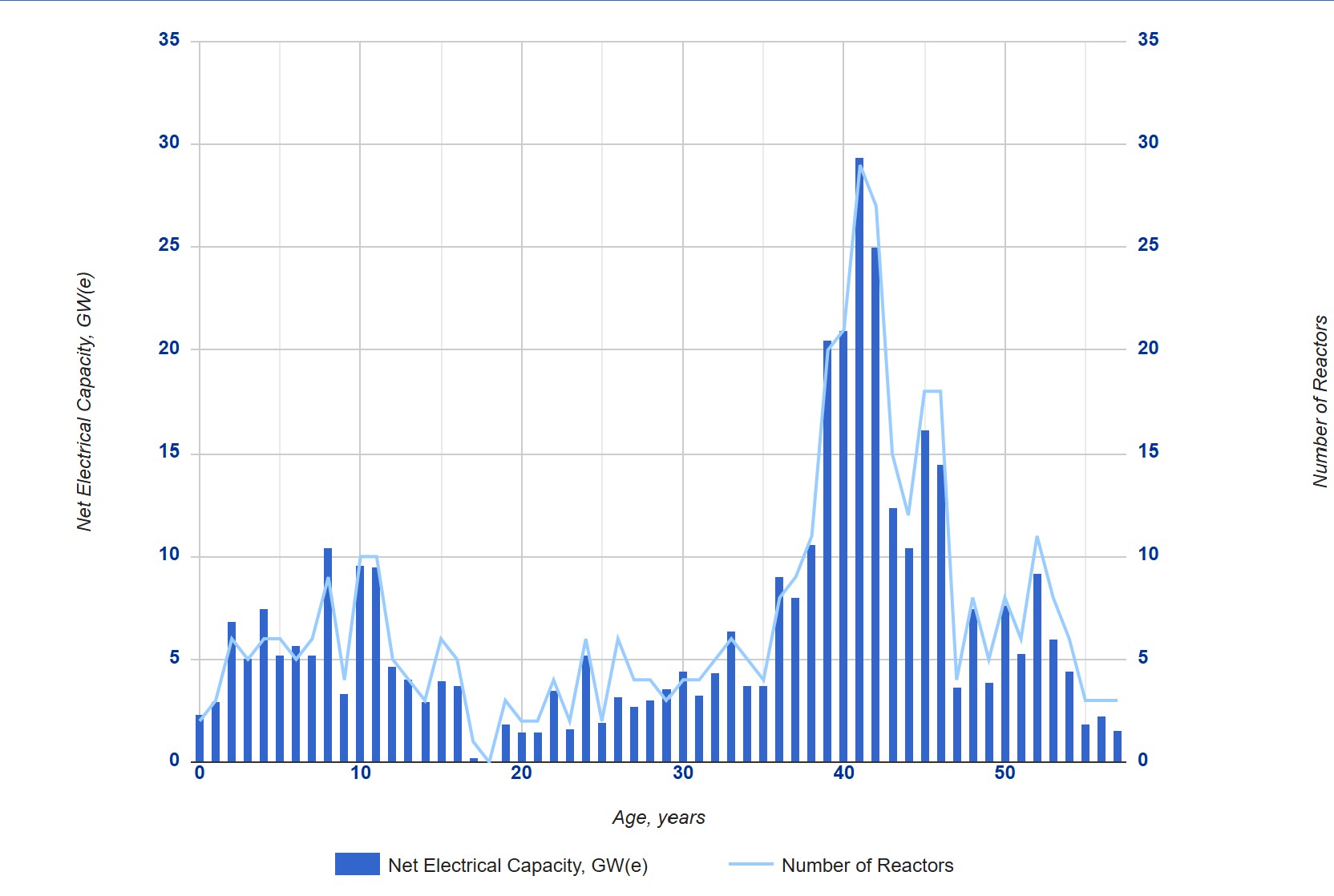
Task: Click the reactor line's highest peak near 29
Action: 860,166
